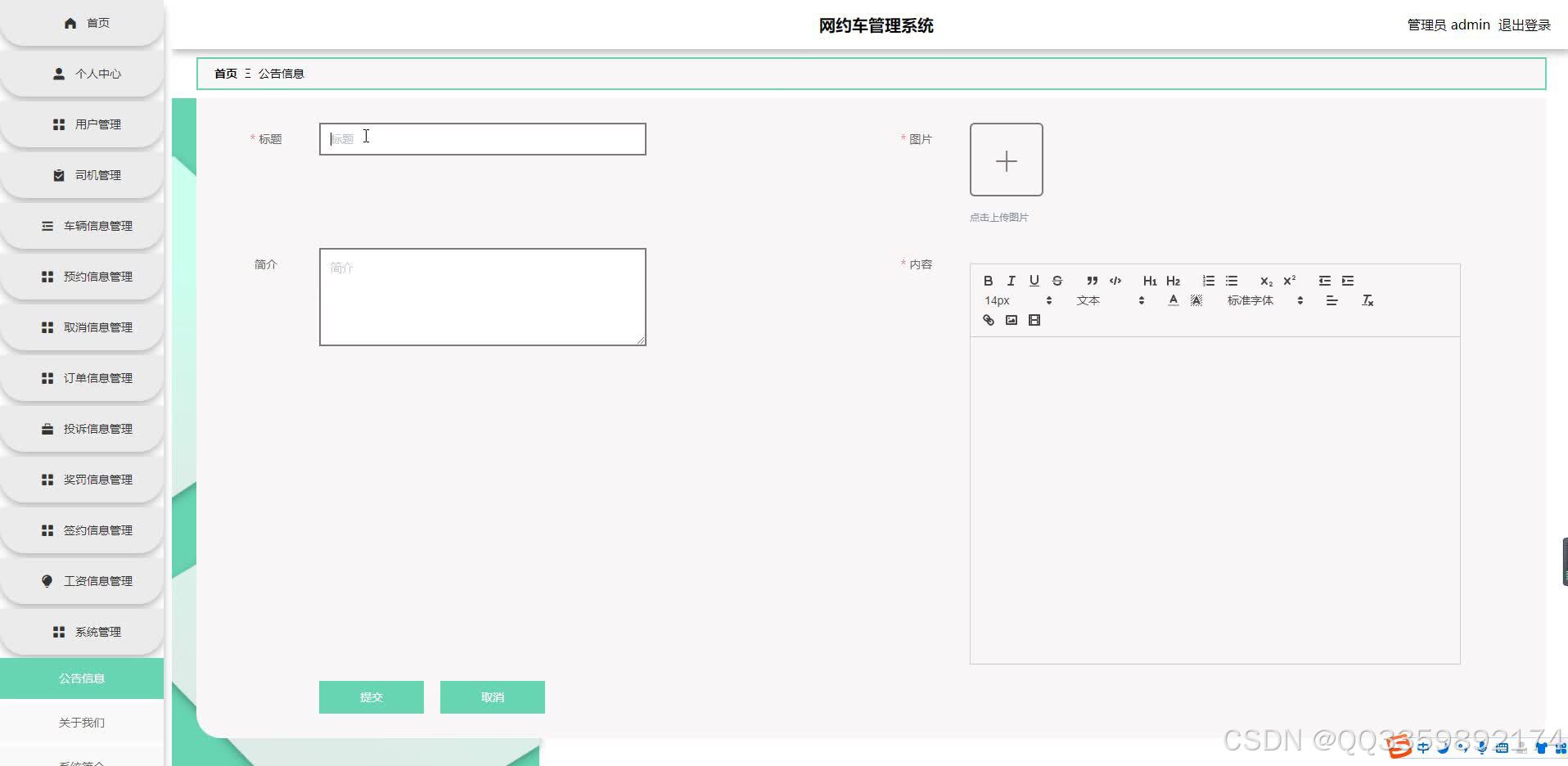Open the text background color picker
Image resolution: width=1568 pixels, height=766 pixels.
(x=1196, y=300)
